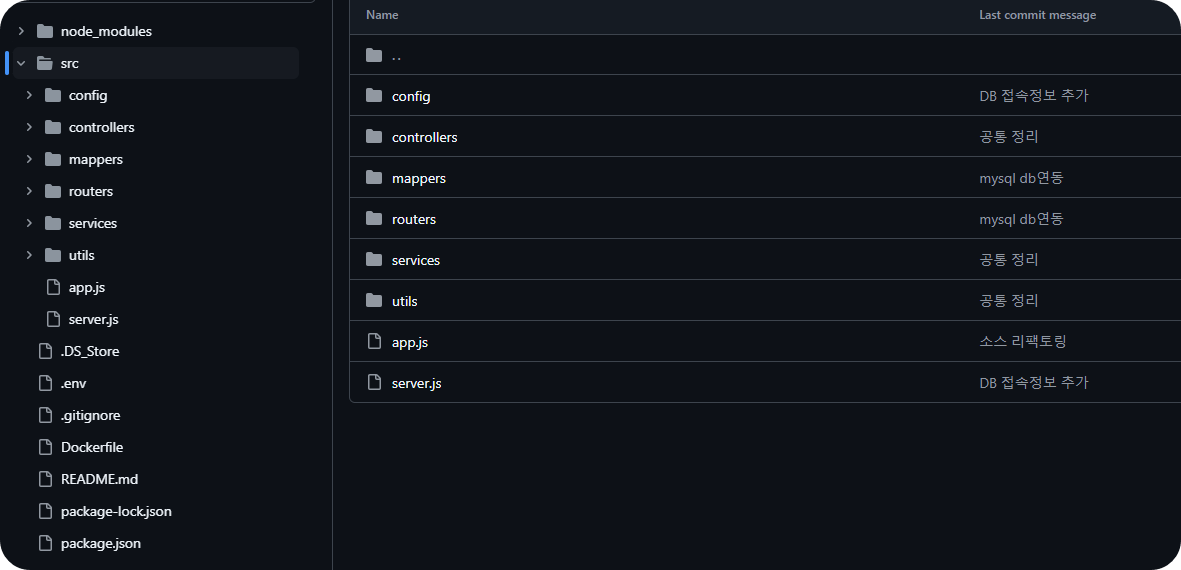
Task: Open the server.js file link in file table
Action: coord(417,383)
